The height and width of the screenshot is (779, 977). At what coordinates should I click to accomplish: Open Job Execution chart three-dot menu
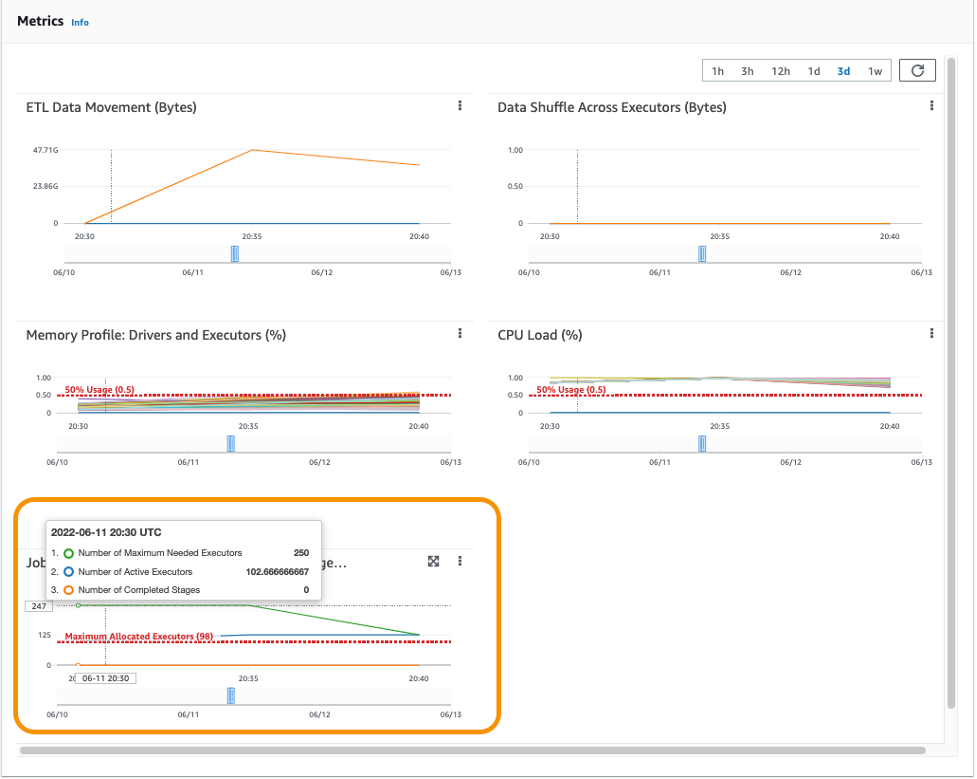pyautogui.click(x=460, y=561)
